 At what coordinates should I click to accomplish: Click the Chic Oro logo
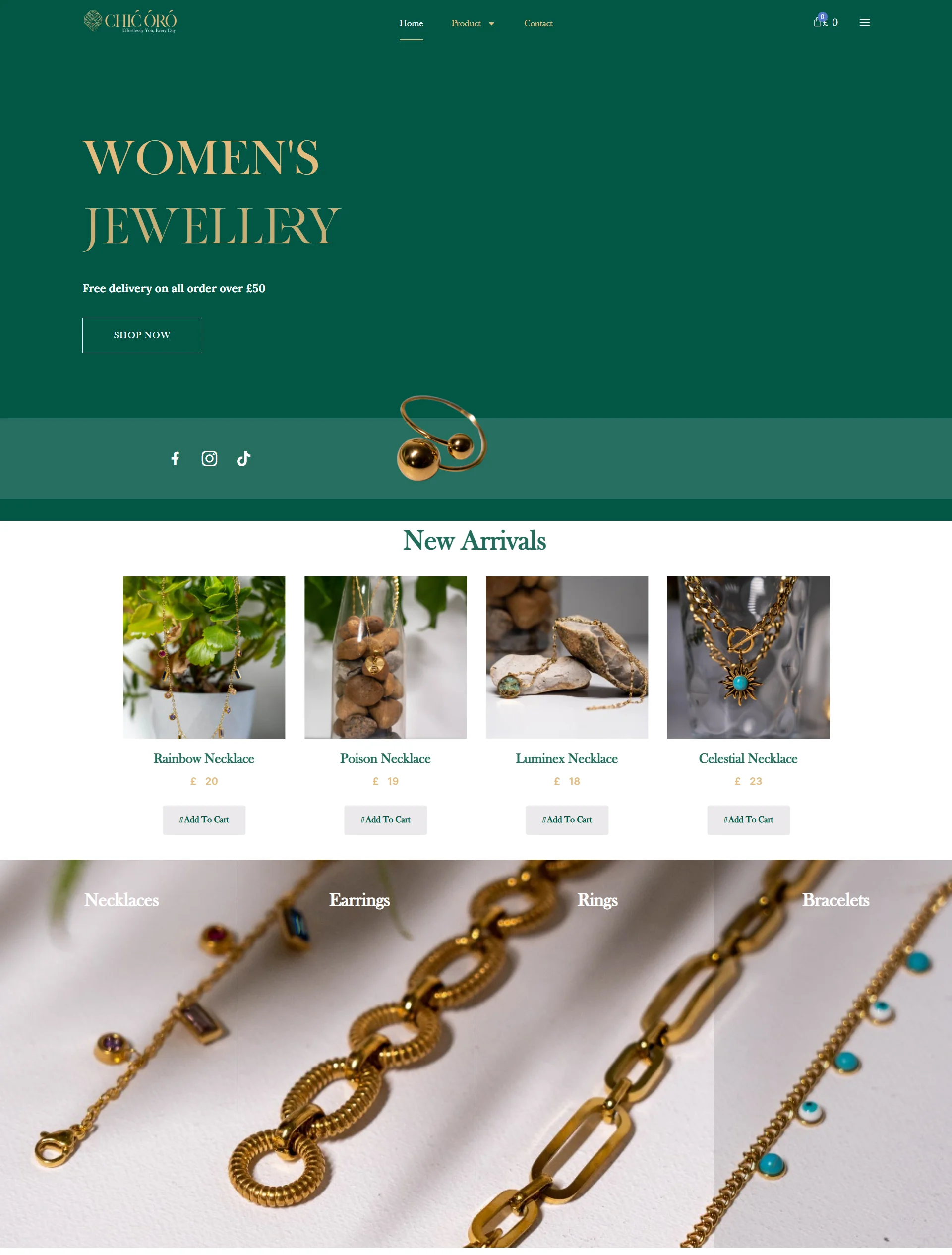tap(130, 21)
